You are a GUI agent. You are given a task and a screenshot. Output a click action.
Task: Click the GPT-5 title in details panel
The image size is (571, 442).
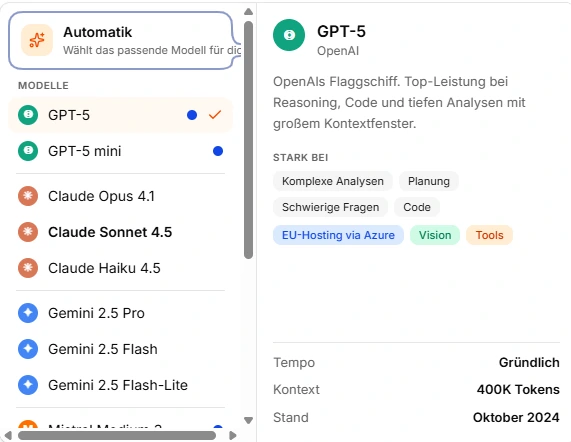coord(341,31)
